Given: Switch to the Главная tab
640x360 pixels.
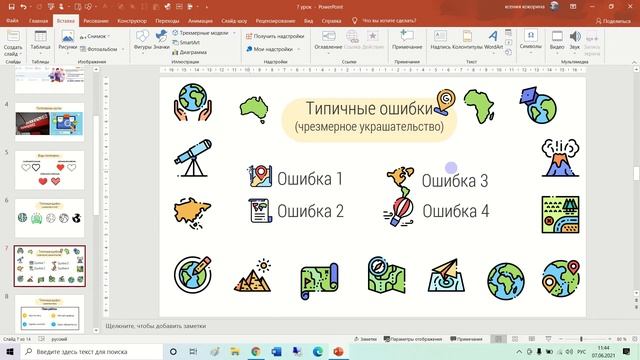Looking at the screenshot, I should click(x=39, y=20).
